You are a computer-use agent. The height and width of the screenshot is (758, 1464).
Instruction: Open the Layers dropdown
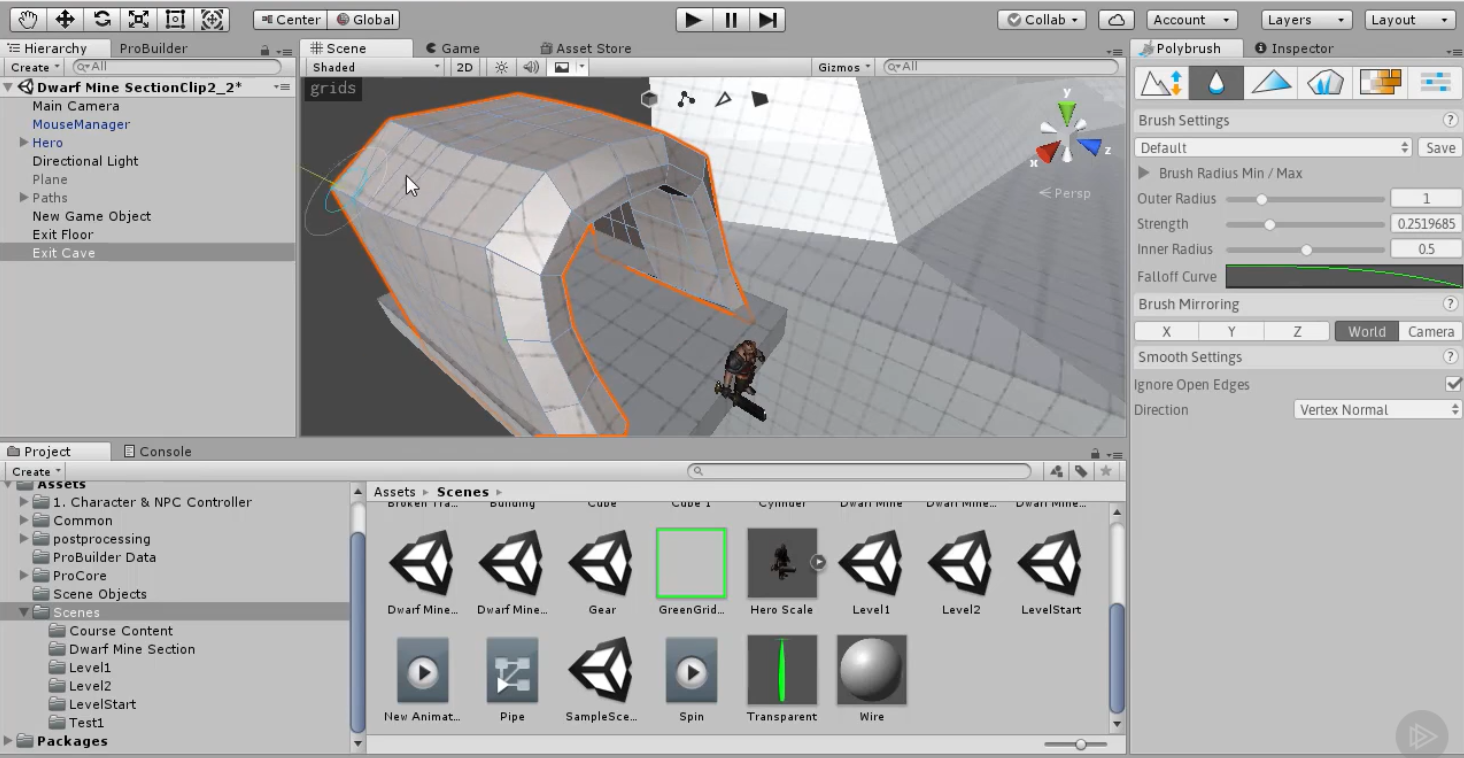click(1306, 20)
